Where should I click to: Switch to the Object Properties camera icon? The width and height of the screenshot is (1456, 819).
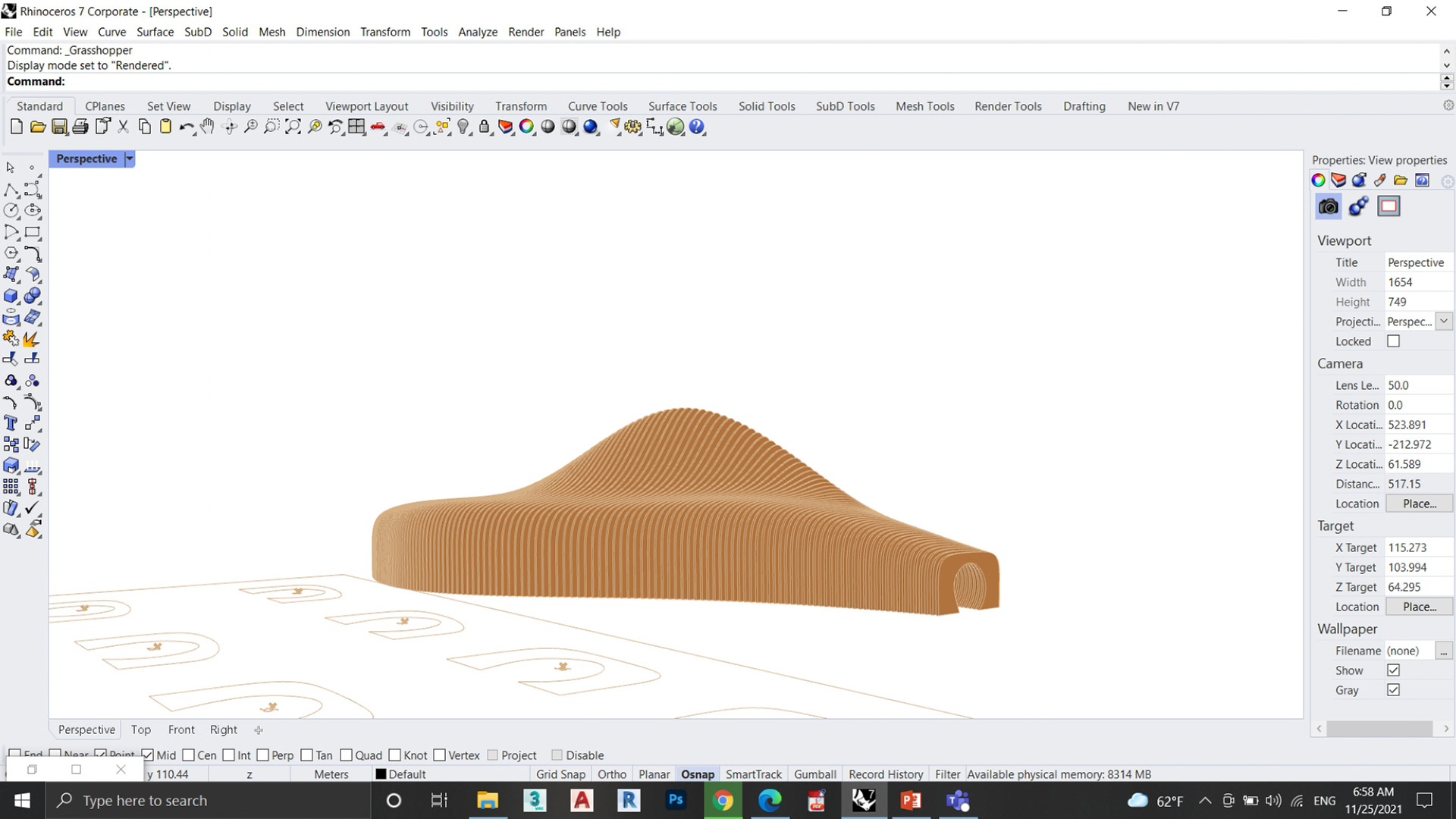(x=1328, y=206)
